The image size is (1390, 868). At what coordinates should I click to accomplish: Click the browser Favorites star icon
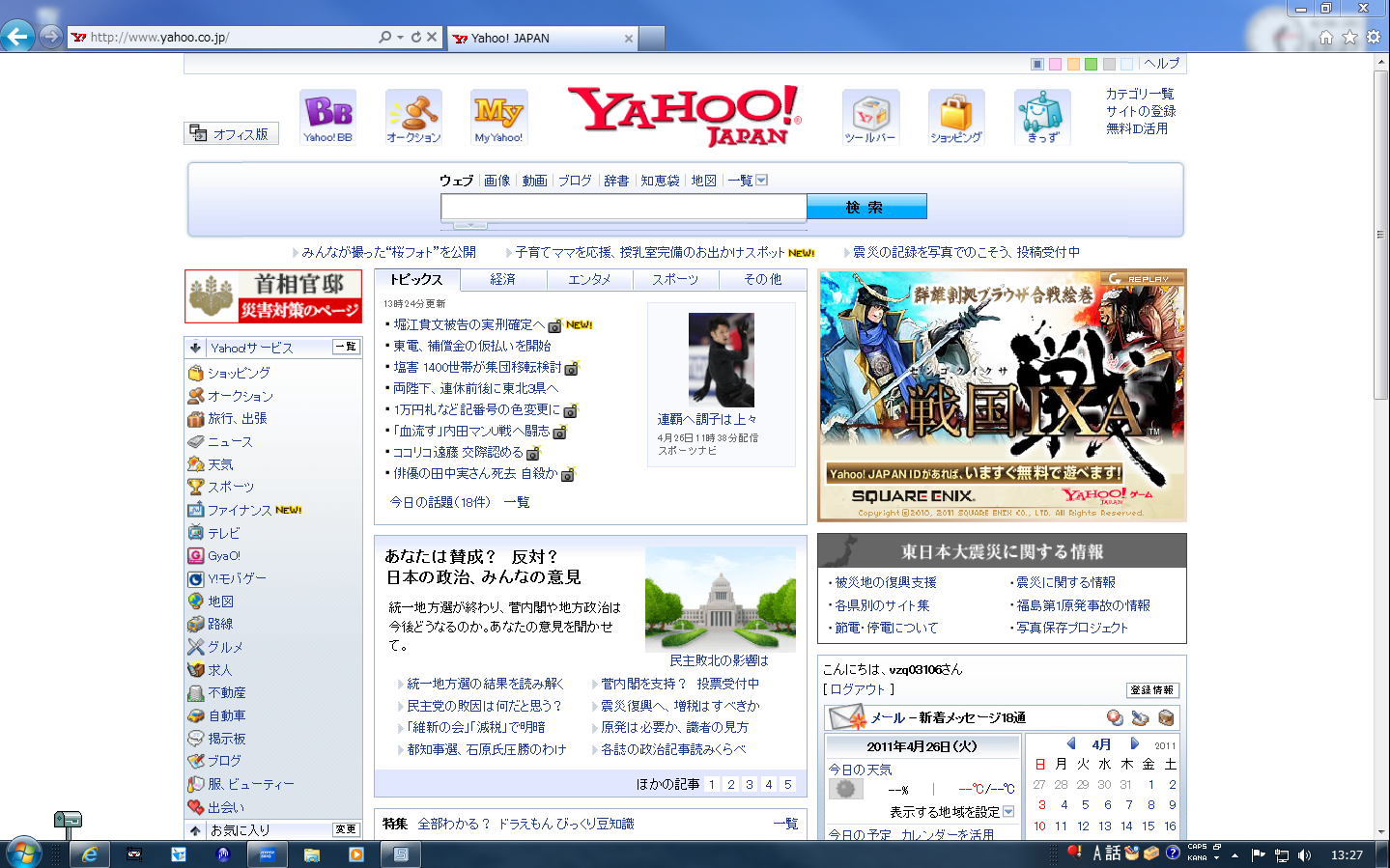(x=1349, y=37)
